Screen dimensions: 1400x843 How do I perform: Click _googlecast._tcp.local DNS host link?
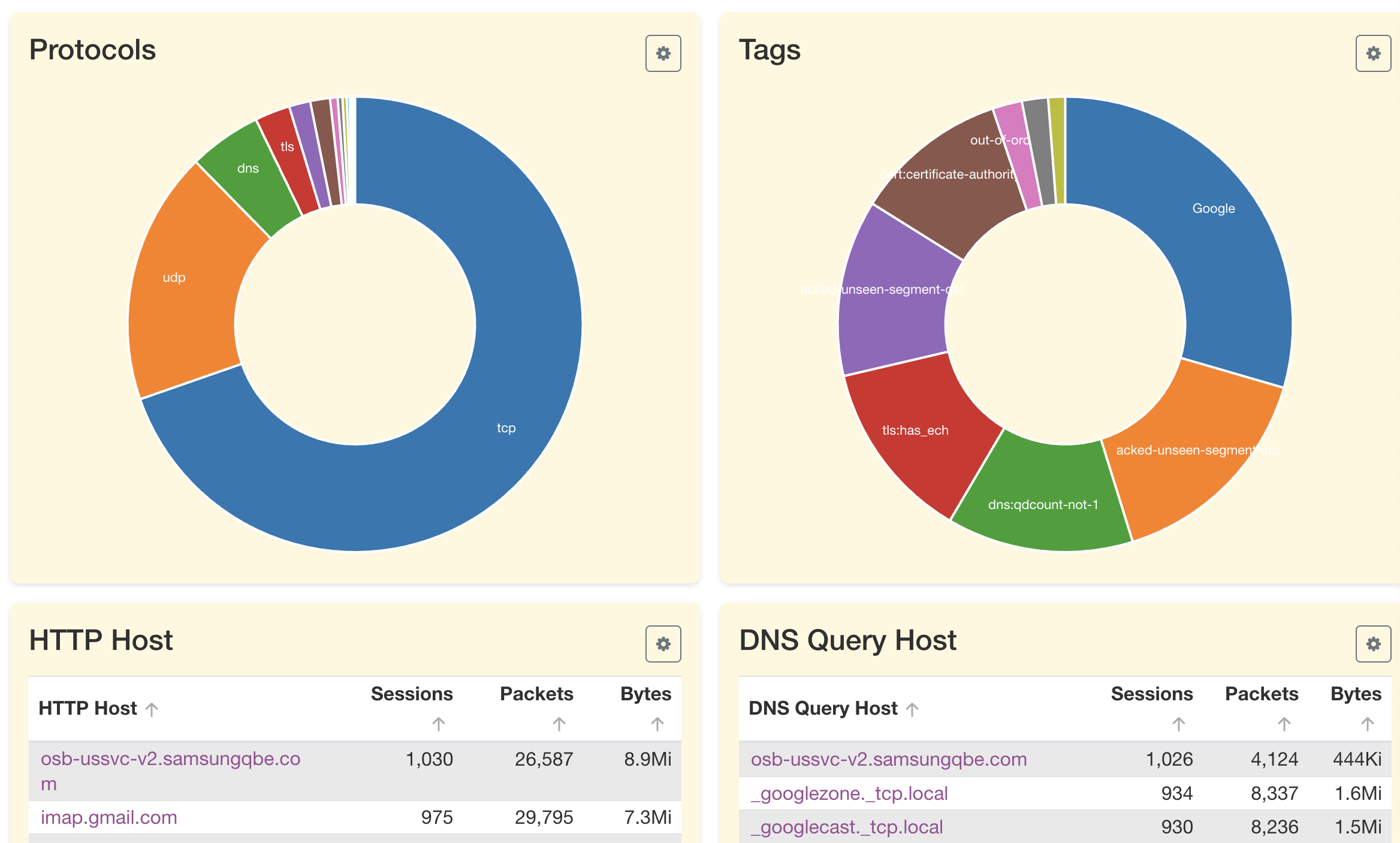click(x=847, y=827)
